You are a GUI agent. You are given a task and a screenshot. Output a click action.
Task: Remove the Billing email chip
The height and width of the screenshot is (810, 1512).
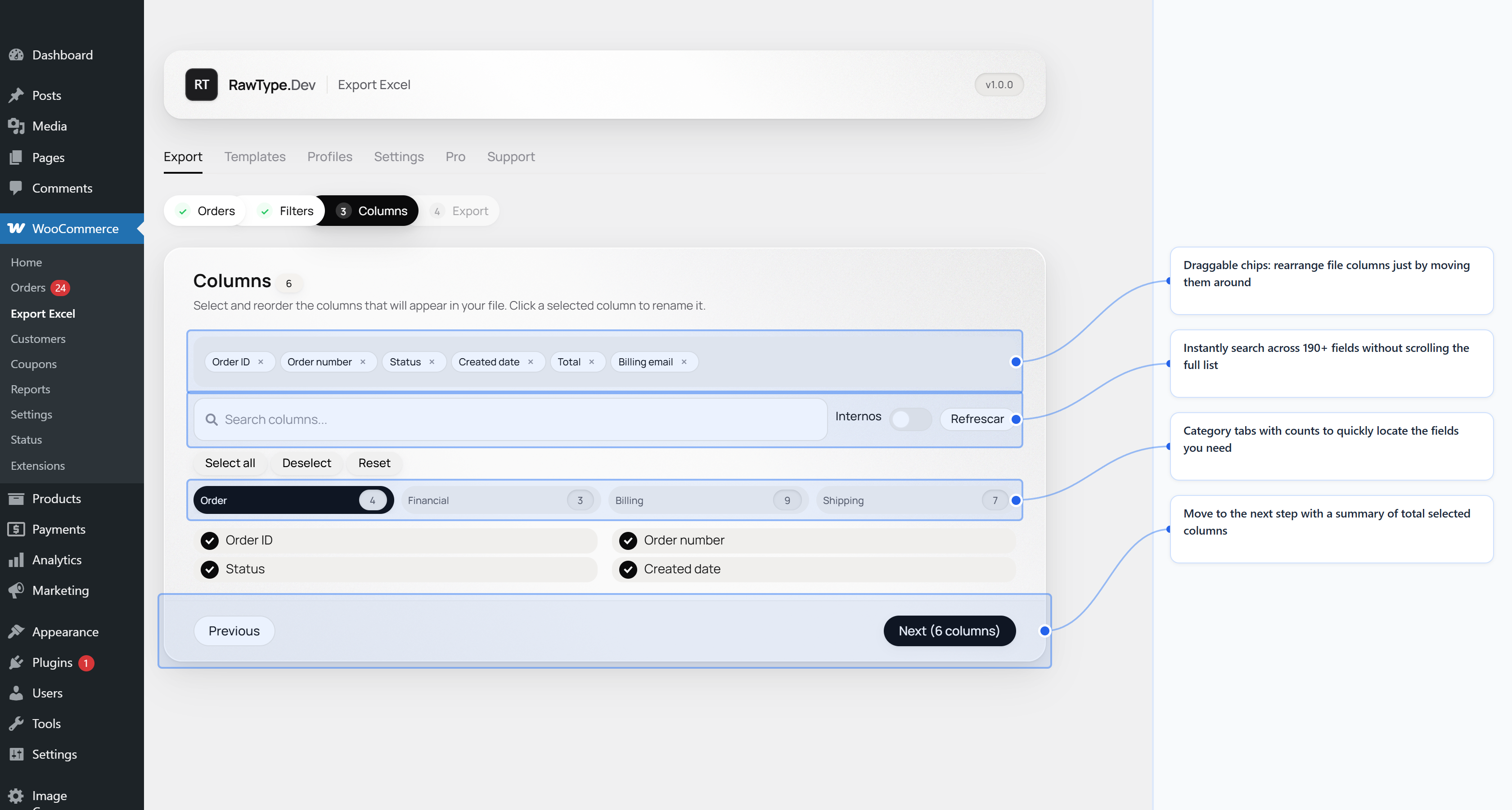click(684, 361)
